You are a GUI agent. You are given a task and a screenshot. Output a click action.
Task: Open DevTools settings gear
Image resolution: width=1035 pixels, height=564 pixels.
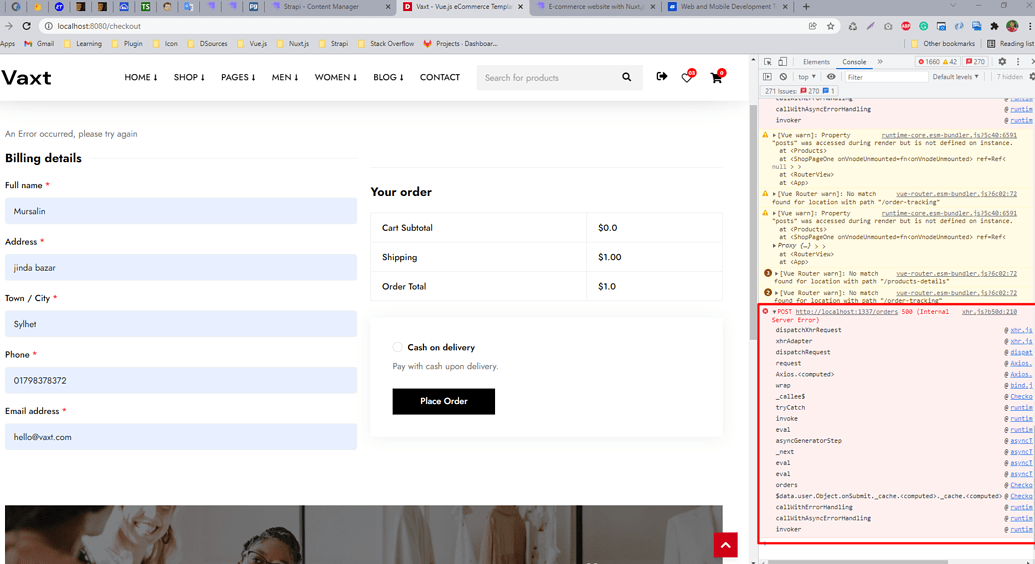(1002, 62)
